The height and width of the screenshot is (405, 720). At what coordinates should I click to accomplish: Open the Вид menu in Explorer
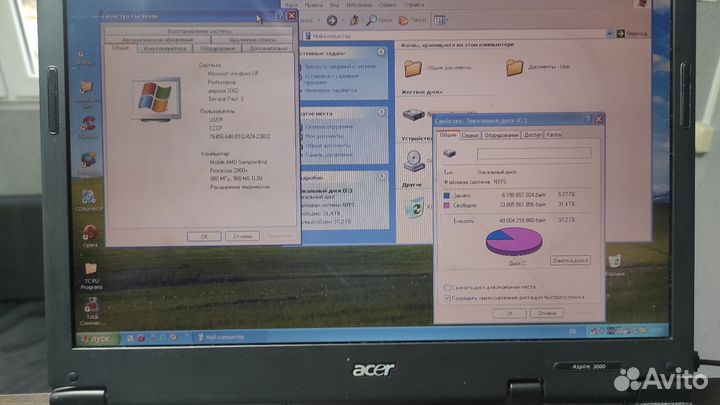tap(334, 5)
